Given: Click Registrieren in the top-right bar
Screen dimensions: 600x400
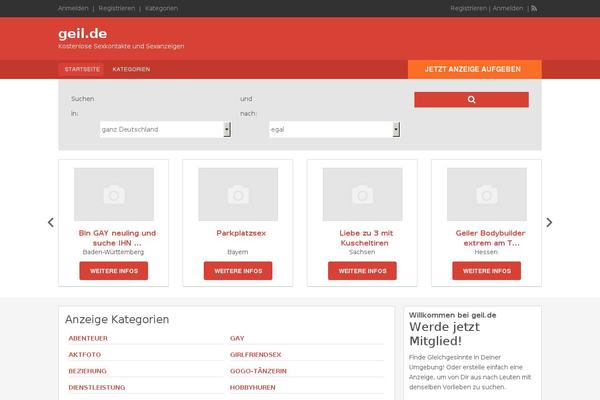Looking at the screenshot, I should [x=468, y=8].
